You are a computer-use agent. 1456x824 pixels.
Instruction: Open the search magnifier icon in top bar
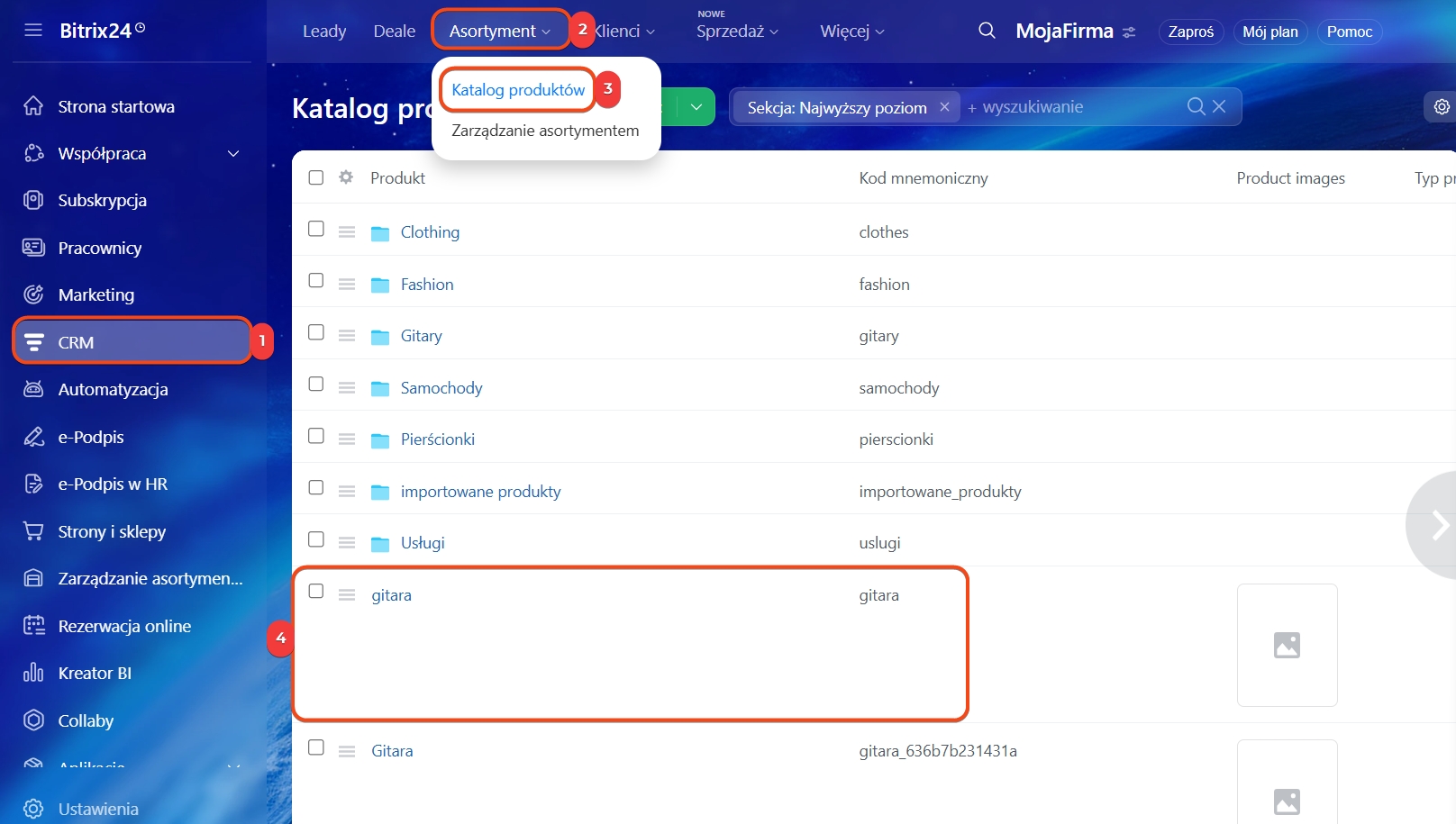pos(987,31)
